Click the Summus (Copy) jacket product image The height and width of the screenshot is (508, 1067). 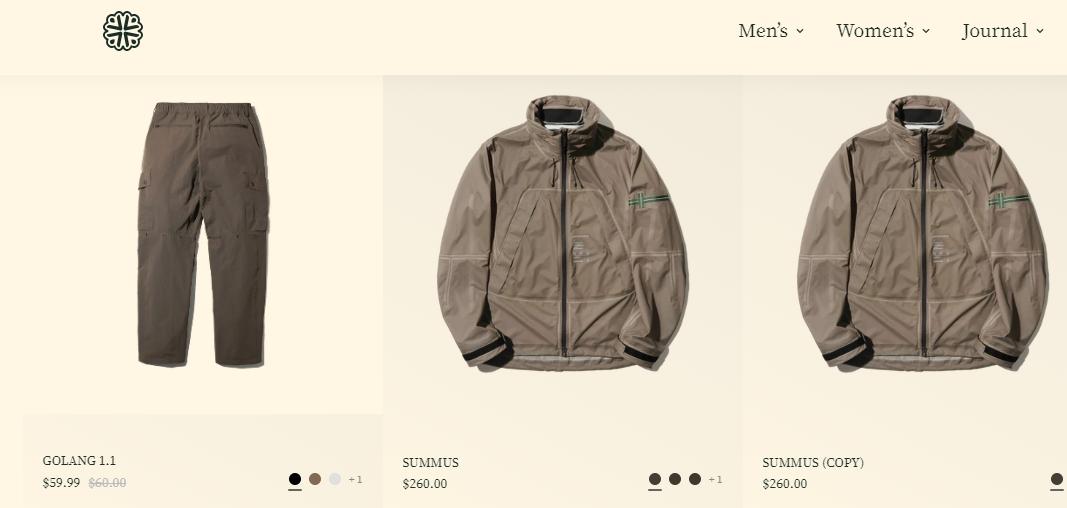click(922, 233)
